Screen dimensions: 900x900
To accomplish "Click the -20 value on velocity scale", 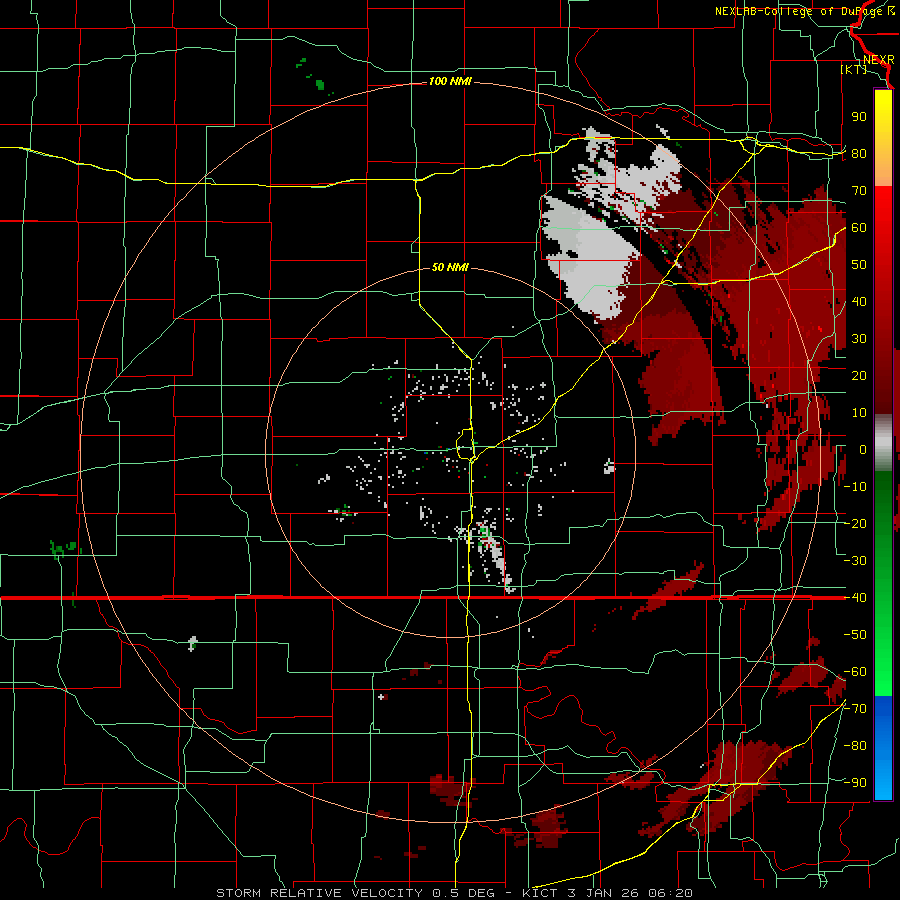I will click(855, 524).
